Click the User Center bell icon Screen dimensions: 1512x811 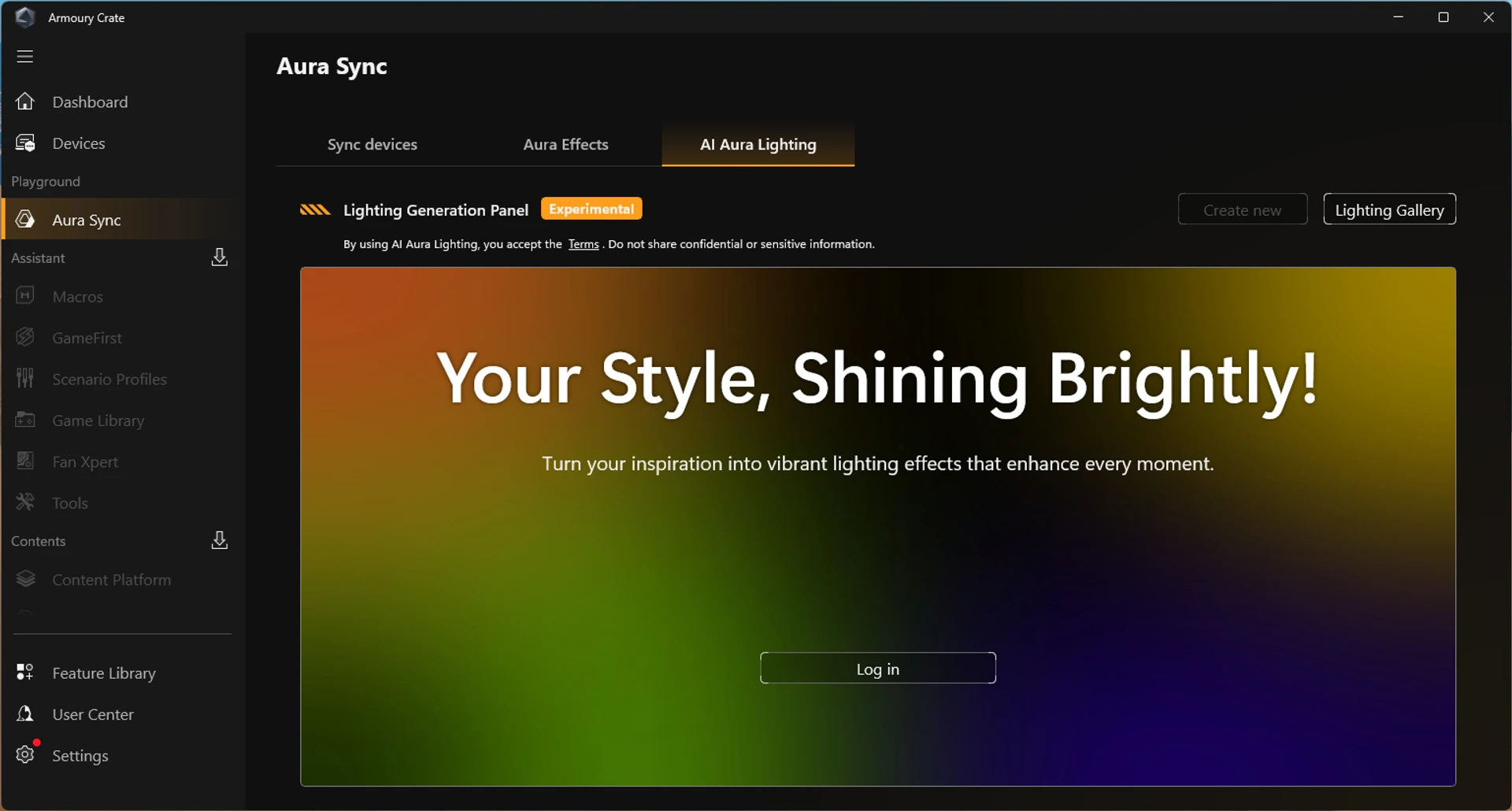25,714
